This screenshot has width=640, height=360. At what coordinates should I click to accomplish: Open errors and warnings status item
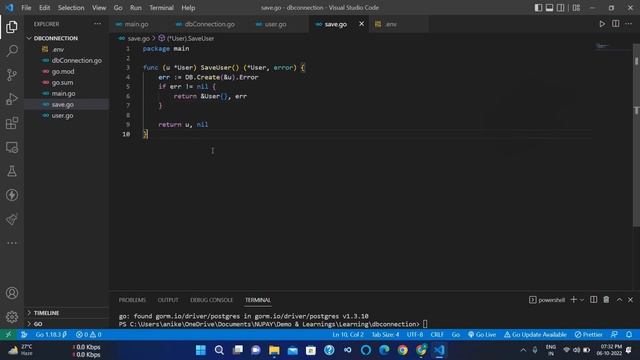[x=89, y=335]
